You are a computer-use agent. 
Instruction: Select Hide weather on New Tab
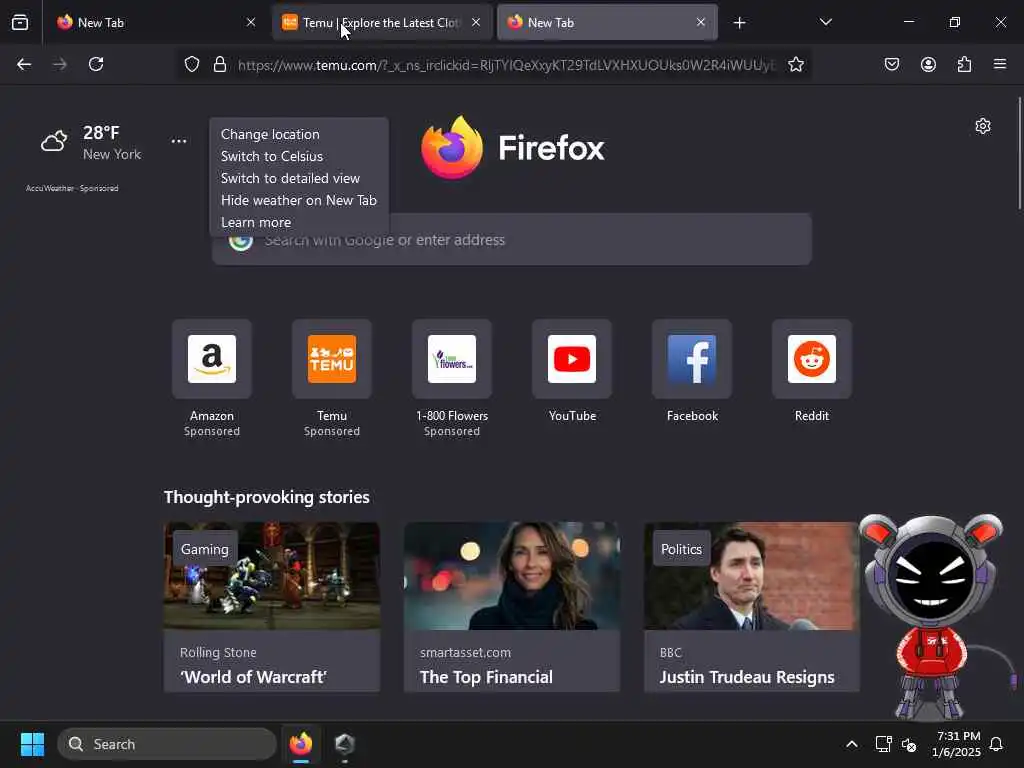(298, 200)
